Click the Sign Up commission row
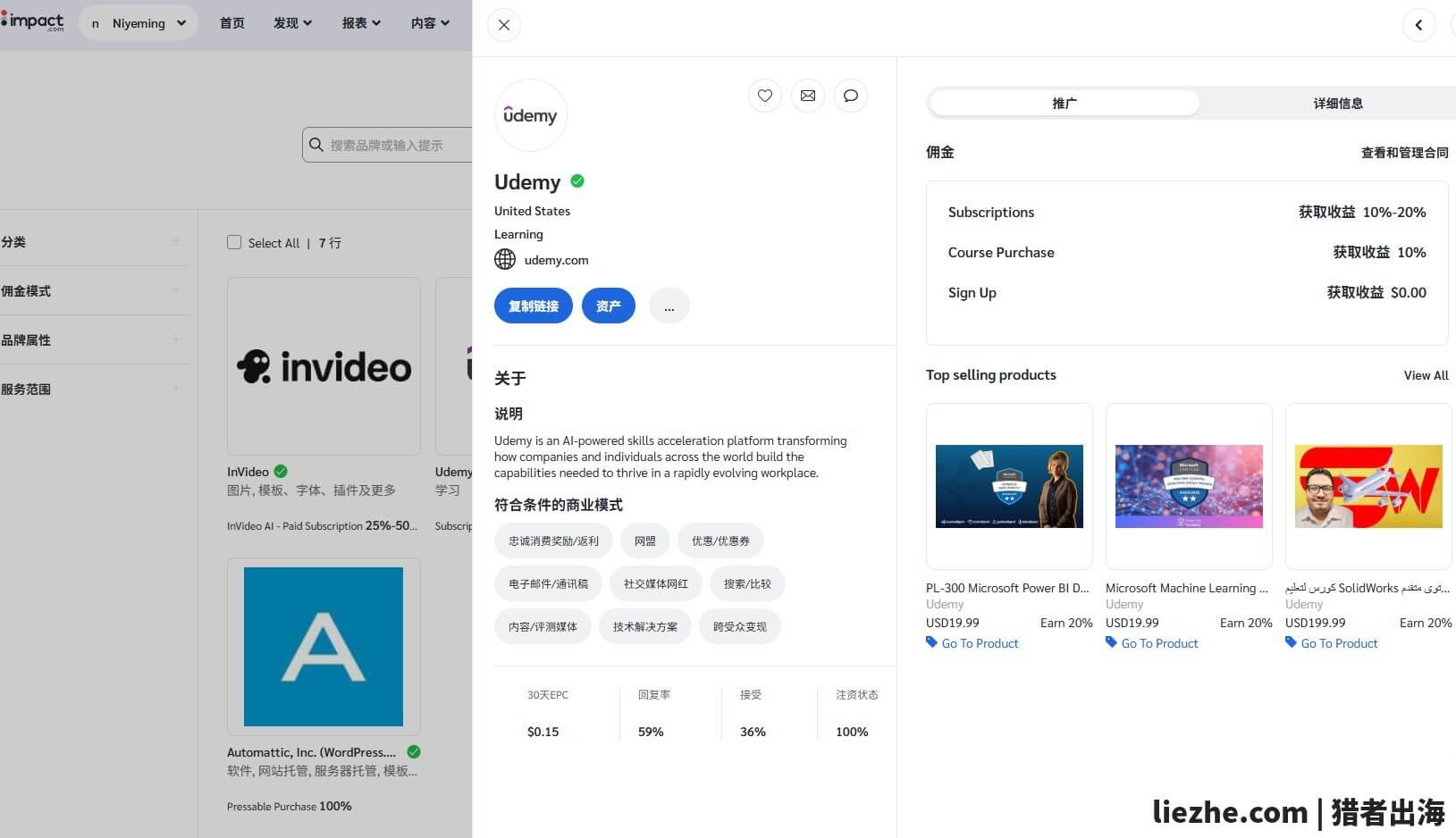Viewport: 1456px width, 838px height. 1187,292
